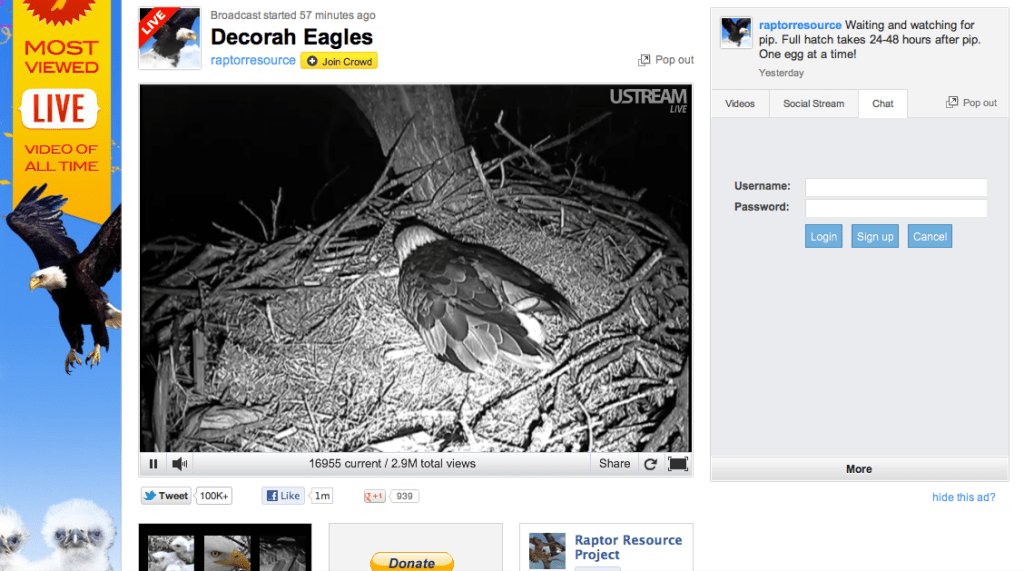Image resolution: width=1024 pixels, height=571 pixels.
Task: Switch to the Social Stream tab
Action: click(814, 104)
